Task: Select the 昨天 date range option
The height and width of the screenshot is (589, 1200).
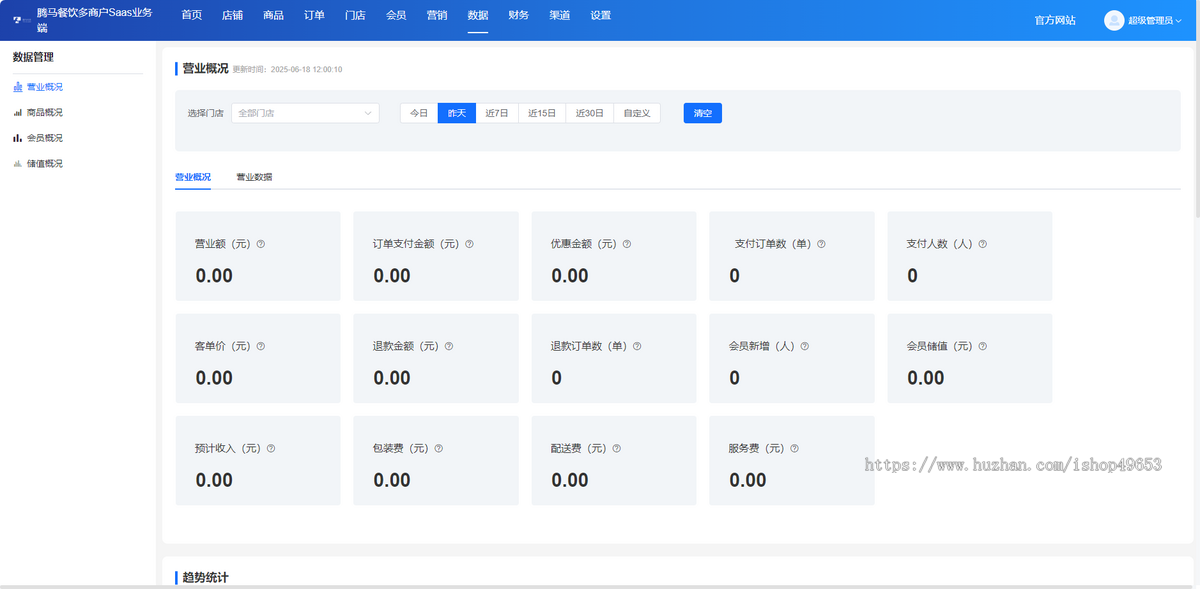Action: (457, 113)
